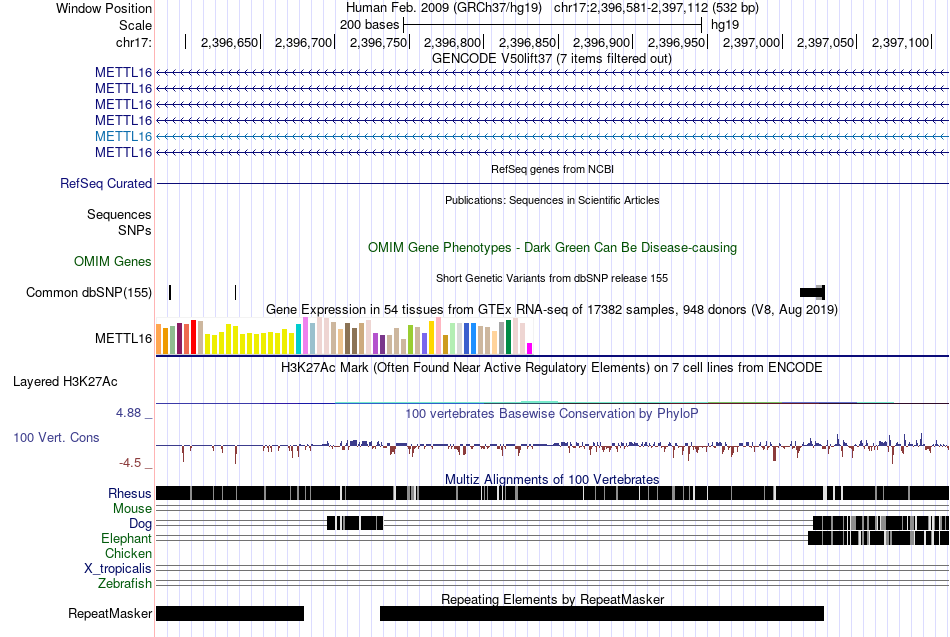The height and width of the screenshot is (637, 950).
Task: Click 'Multiz Alignments of 100 Vertebrates' title
Action: (552, 479)
